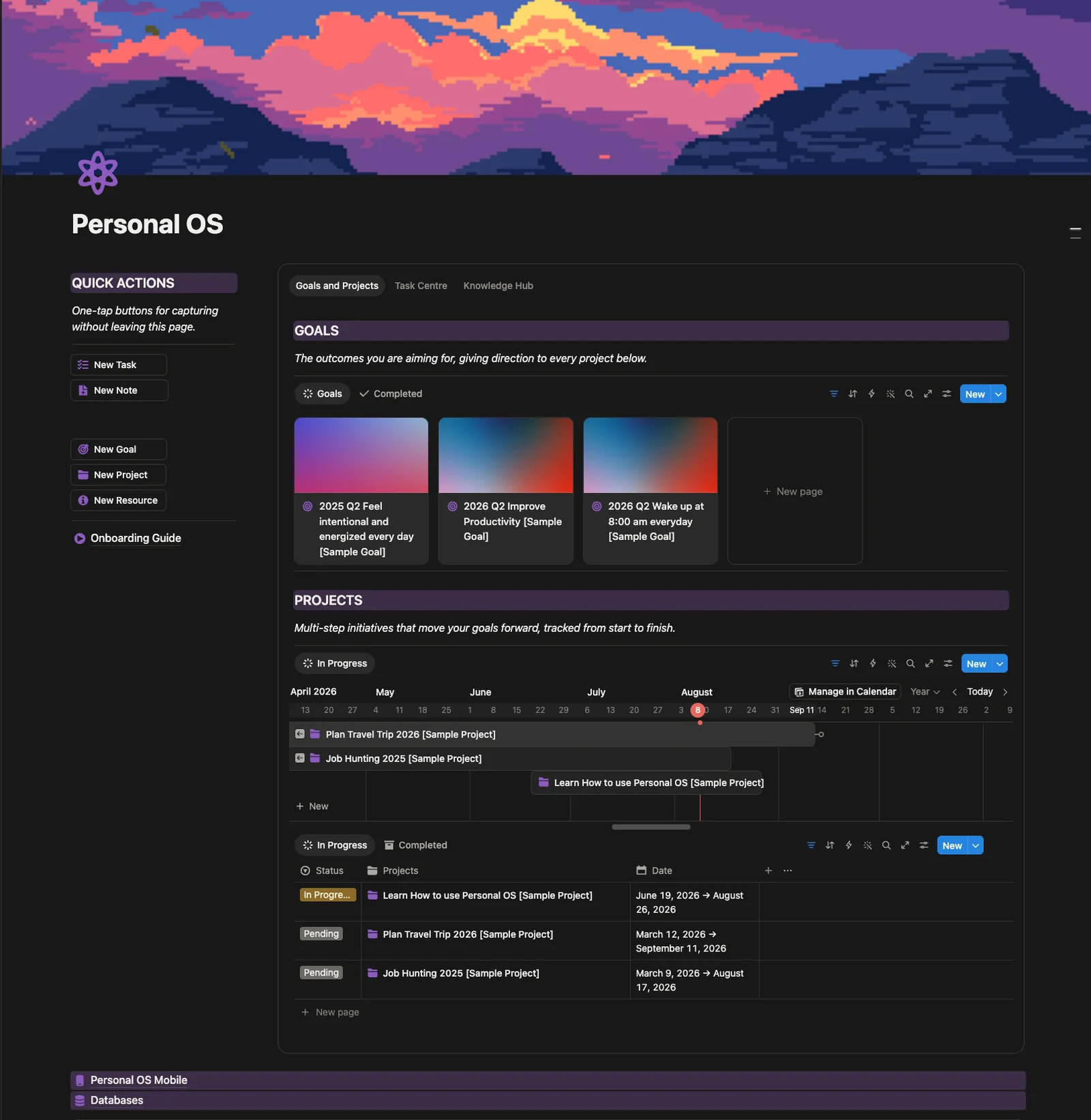Open 2026 Q2 Improve Productivity goal card
The width and height of the screenshot is (1091, 1120).
(506, 491)
